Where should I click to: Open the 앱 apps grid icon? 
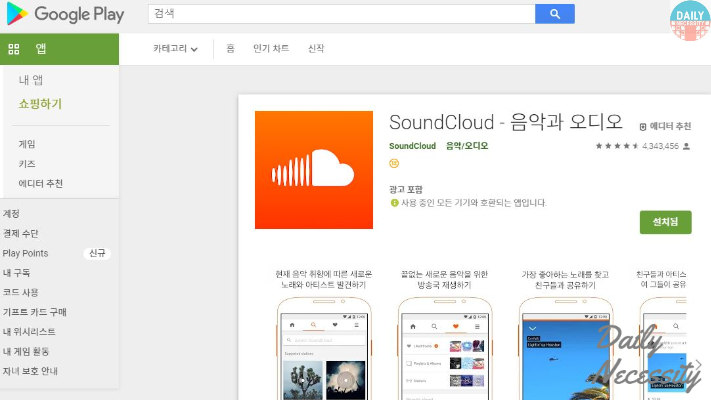point(14,49)
